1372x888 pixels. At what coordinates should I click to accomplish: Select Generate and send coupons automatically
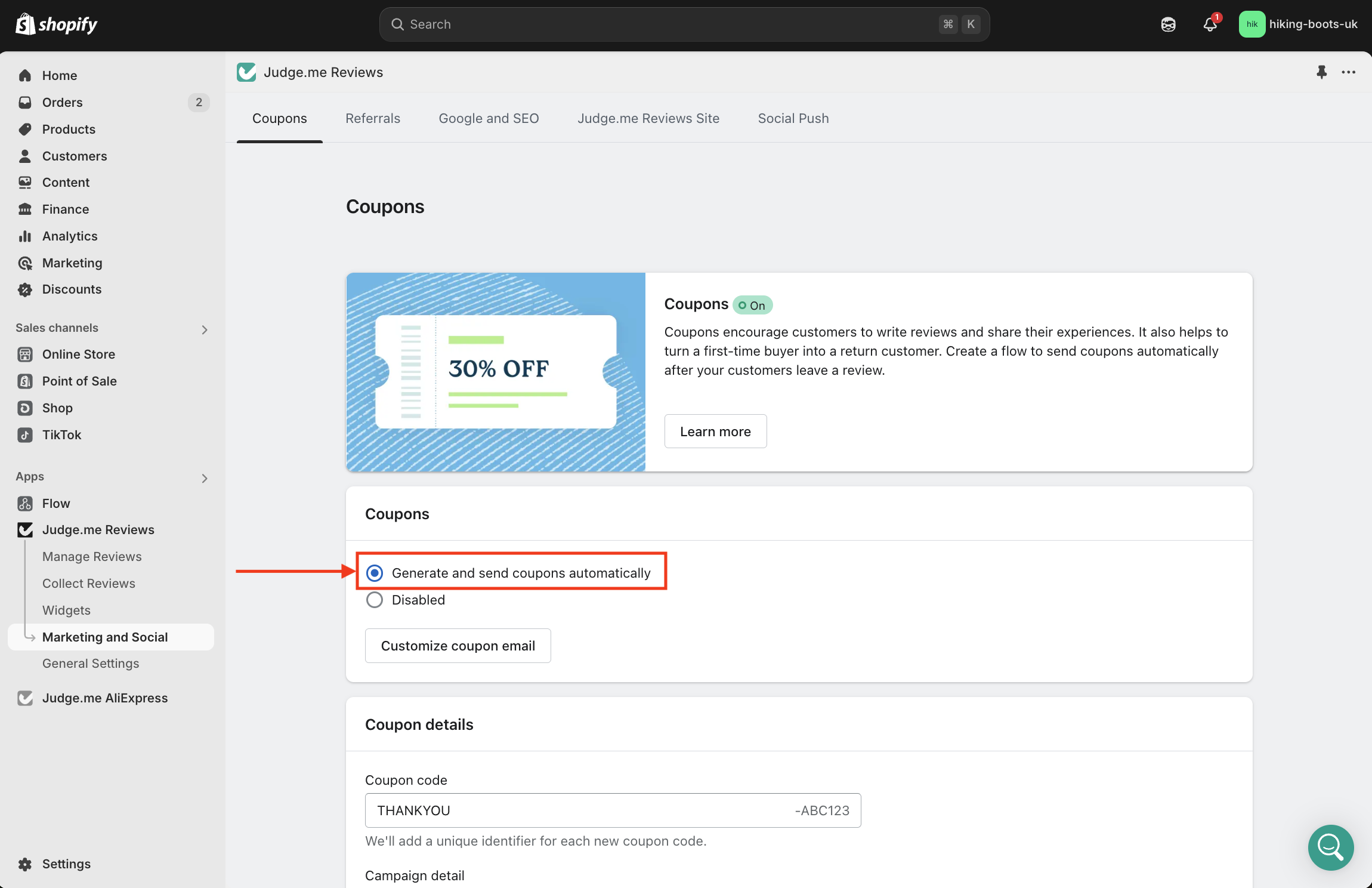click(375, 573)
